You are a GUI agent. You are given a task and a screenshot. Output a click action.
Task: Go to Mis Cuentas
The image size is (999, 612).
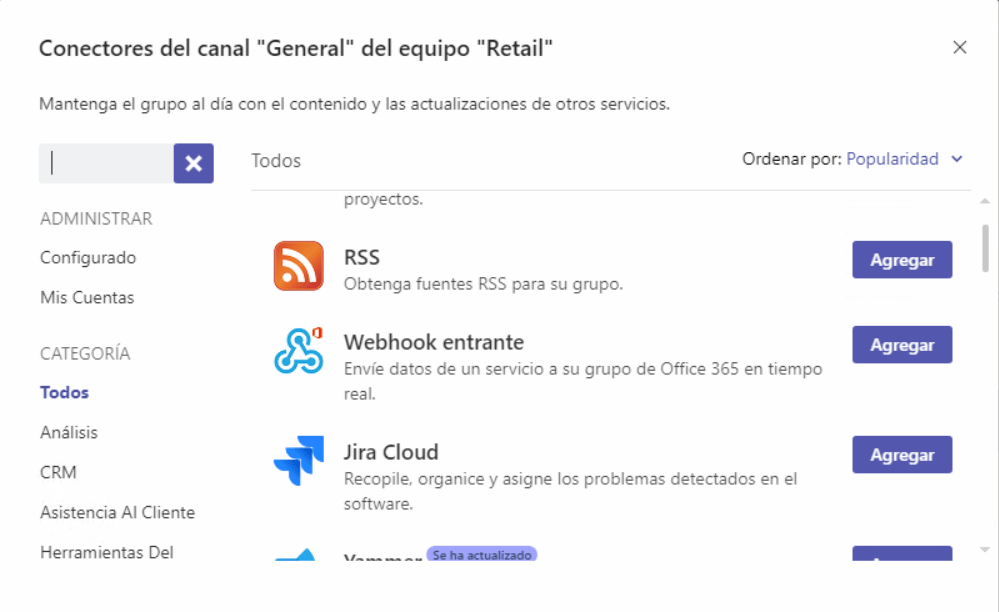click(x=87, y=298)
